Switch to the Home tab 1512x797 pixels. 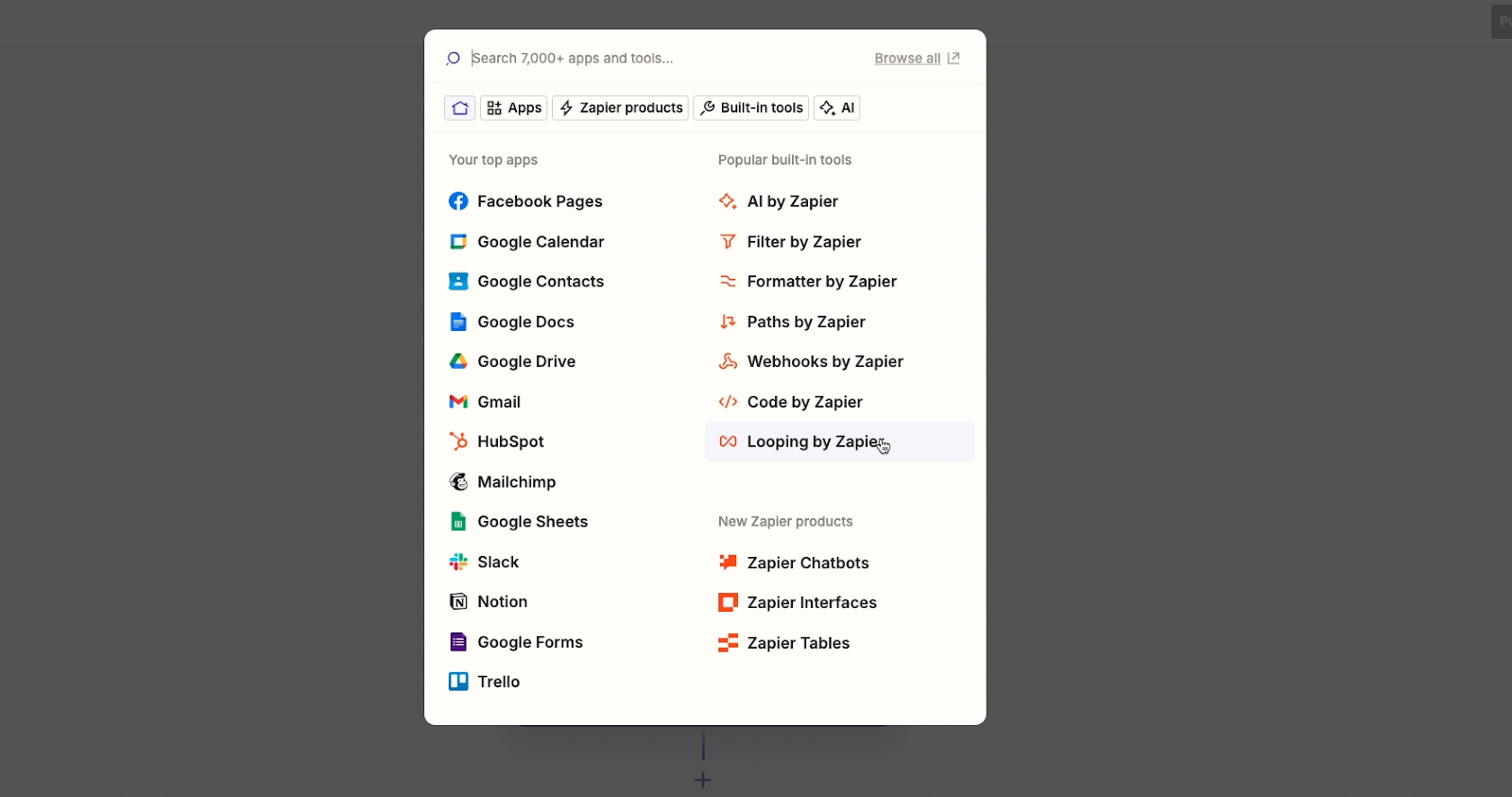(460, 108)
